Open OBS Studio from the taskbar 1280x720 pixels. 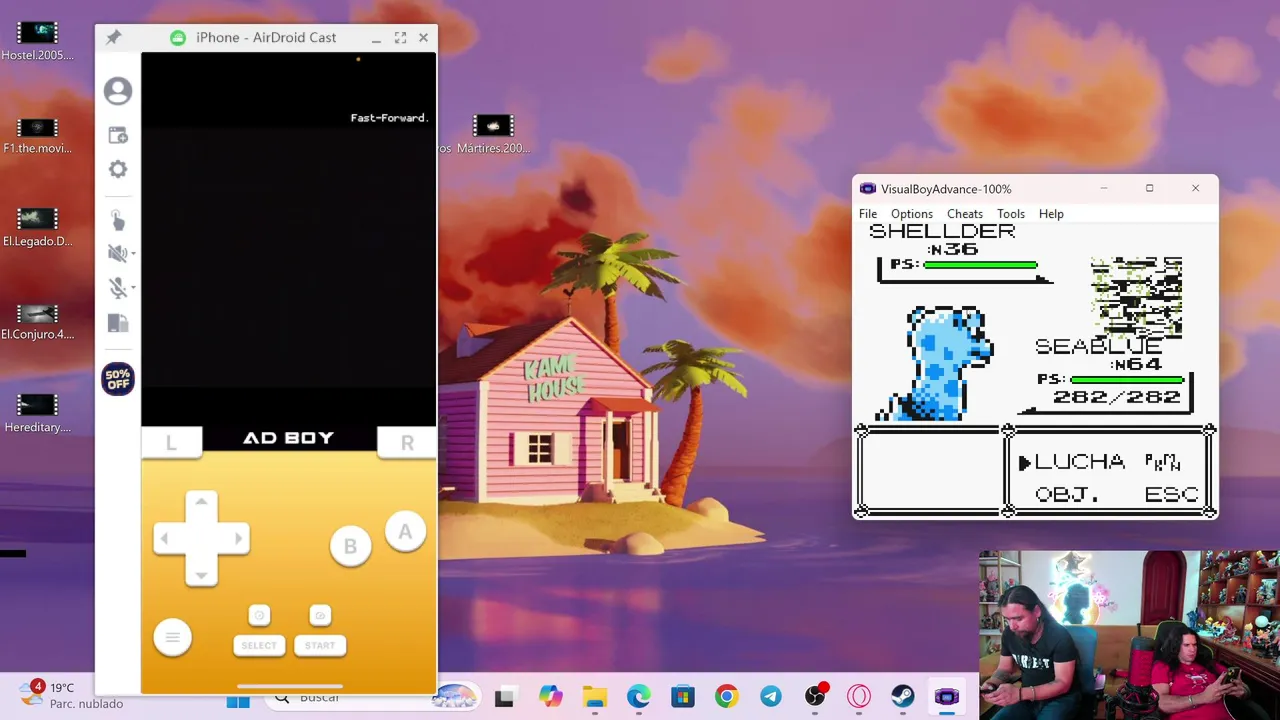click(x=815, y=697)
